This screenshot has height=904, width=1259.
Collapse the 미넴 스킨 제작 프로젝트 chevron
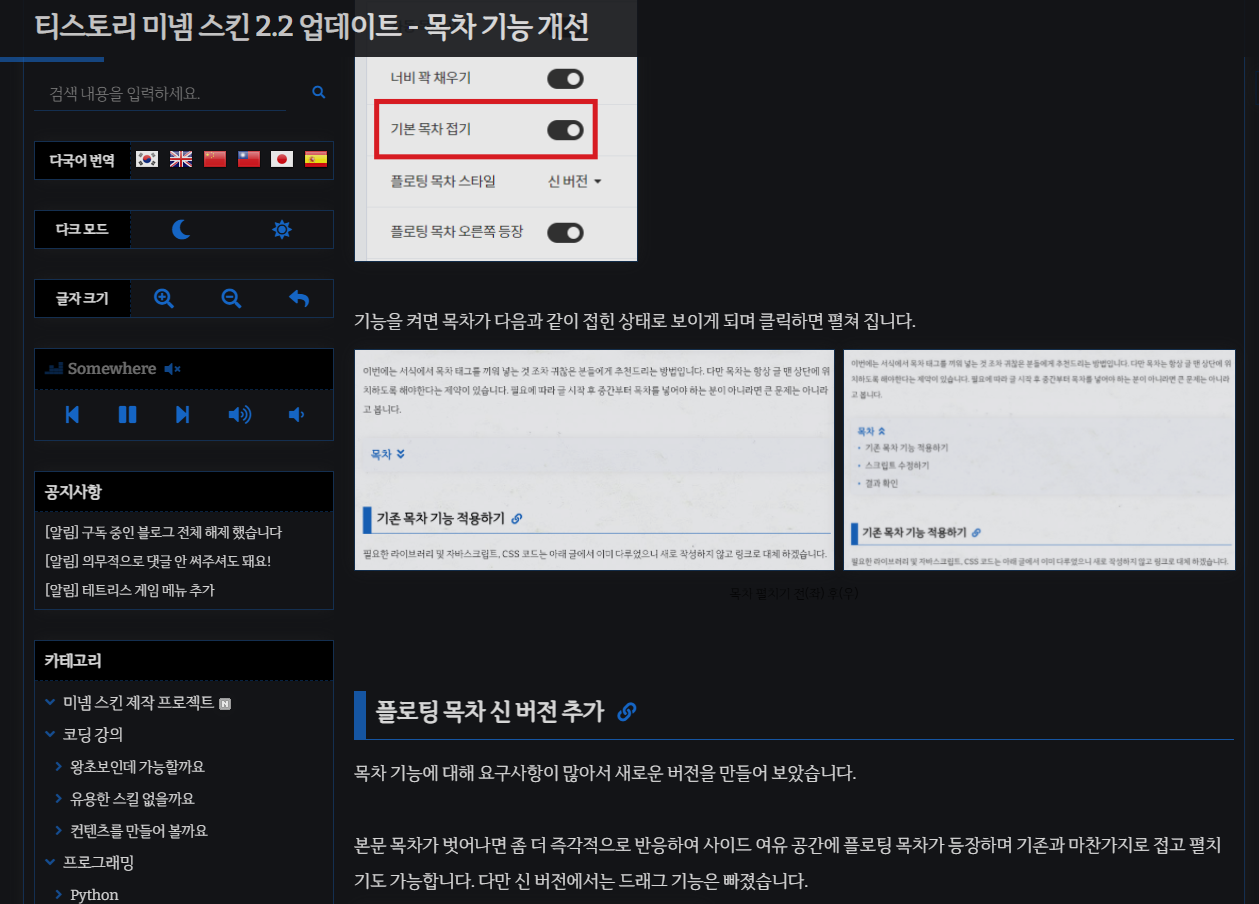(x=50, y=702)
